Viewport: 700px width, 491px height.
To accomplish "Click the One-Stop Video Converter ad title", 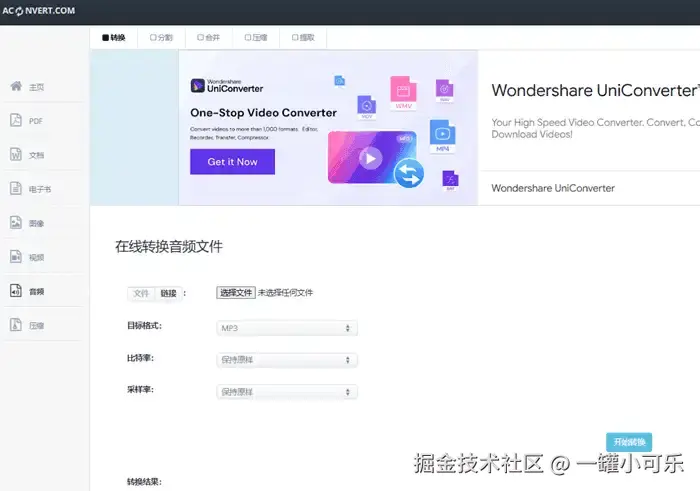I will point(263,112).
